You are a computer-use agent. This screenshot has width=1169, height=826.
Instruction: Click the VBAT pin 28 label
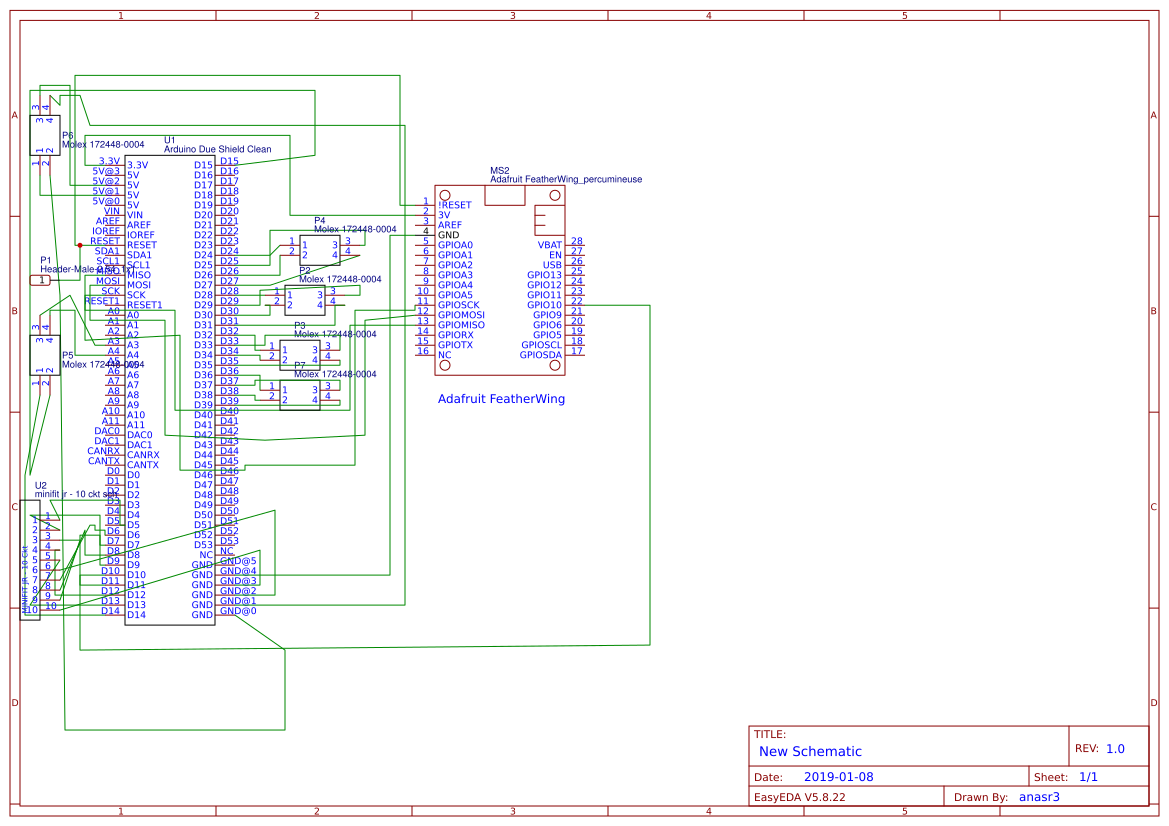(x=575, y=241)
